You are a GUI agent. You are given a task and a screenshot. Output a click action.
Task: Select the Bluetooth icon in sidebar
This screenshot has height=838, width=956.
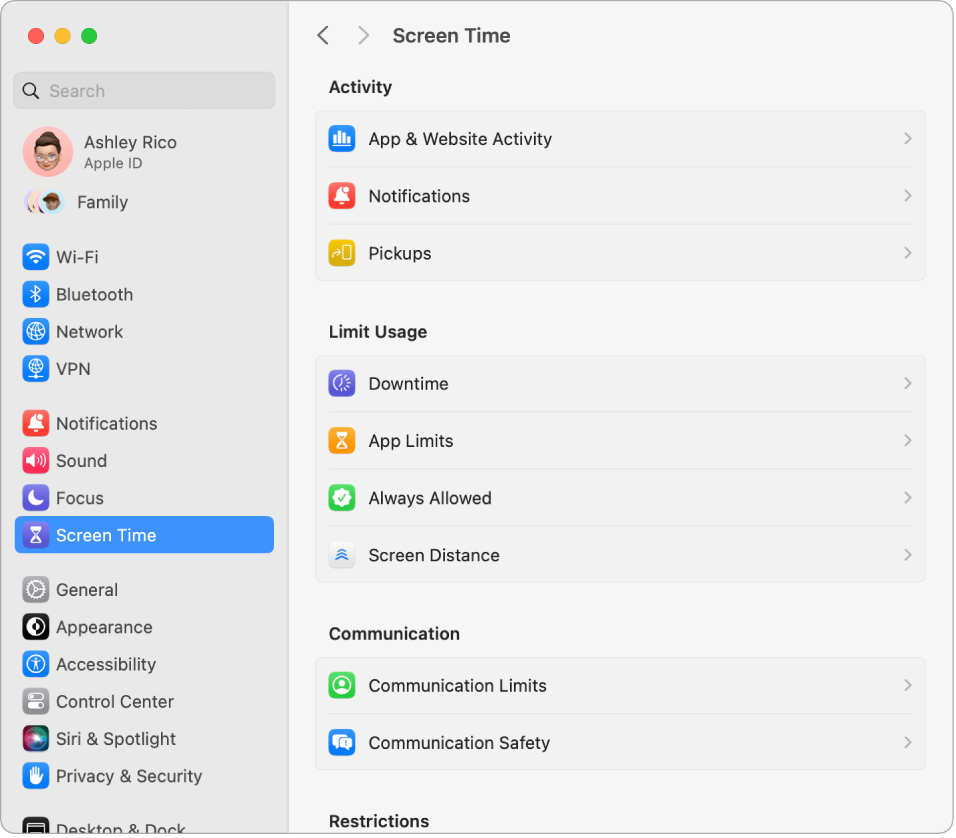click(x=35, y=294)
